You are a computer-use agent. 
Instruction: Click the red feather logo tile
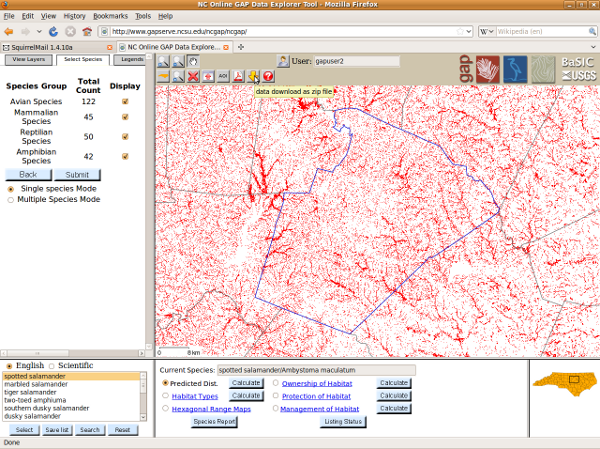488,69
